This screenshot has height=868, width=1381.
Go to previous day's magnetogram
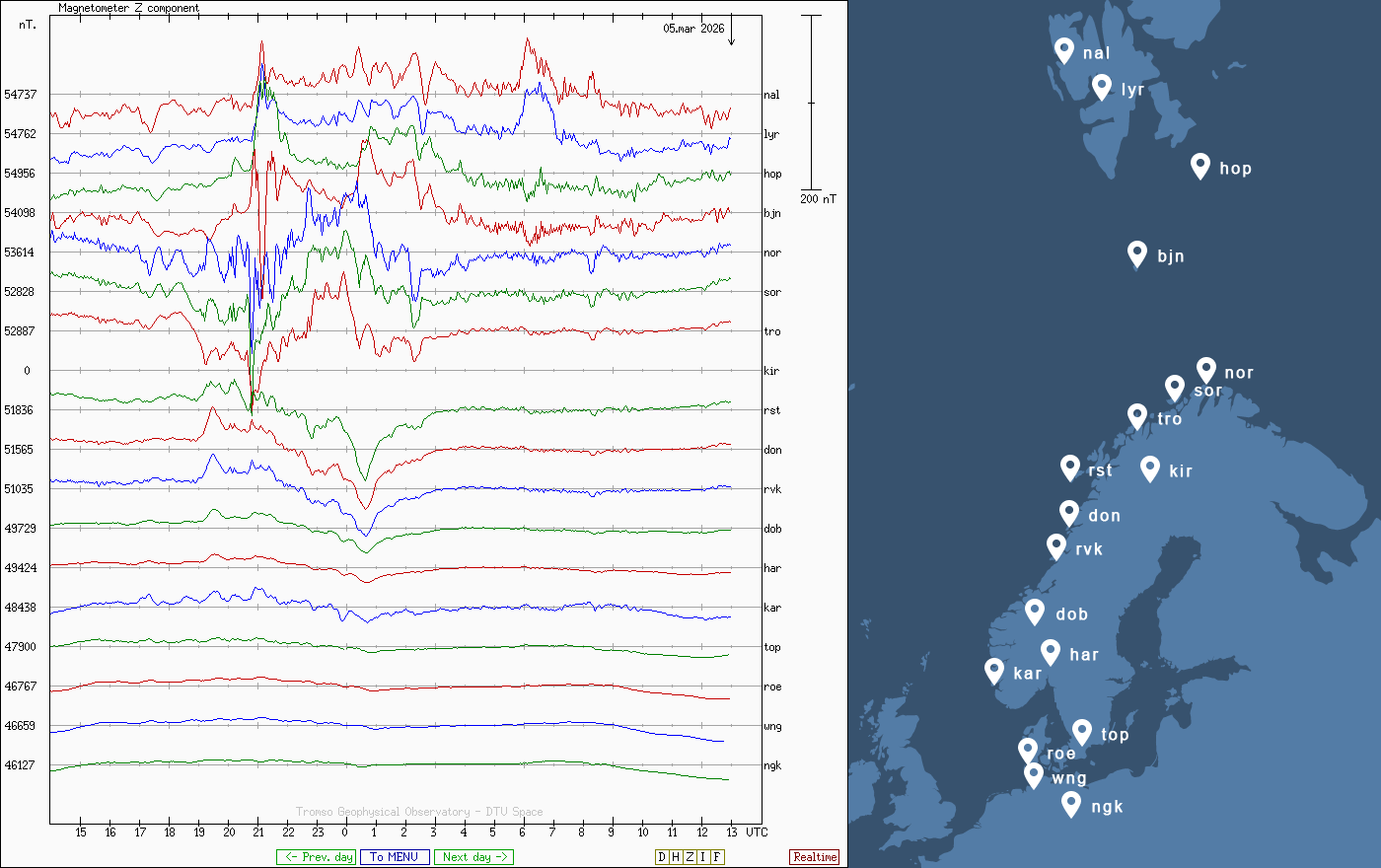pyautogui.click(x=316, y=857)
